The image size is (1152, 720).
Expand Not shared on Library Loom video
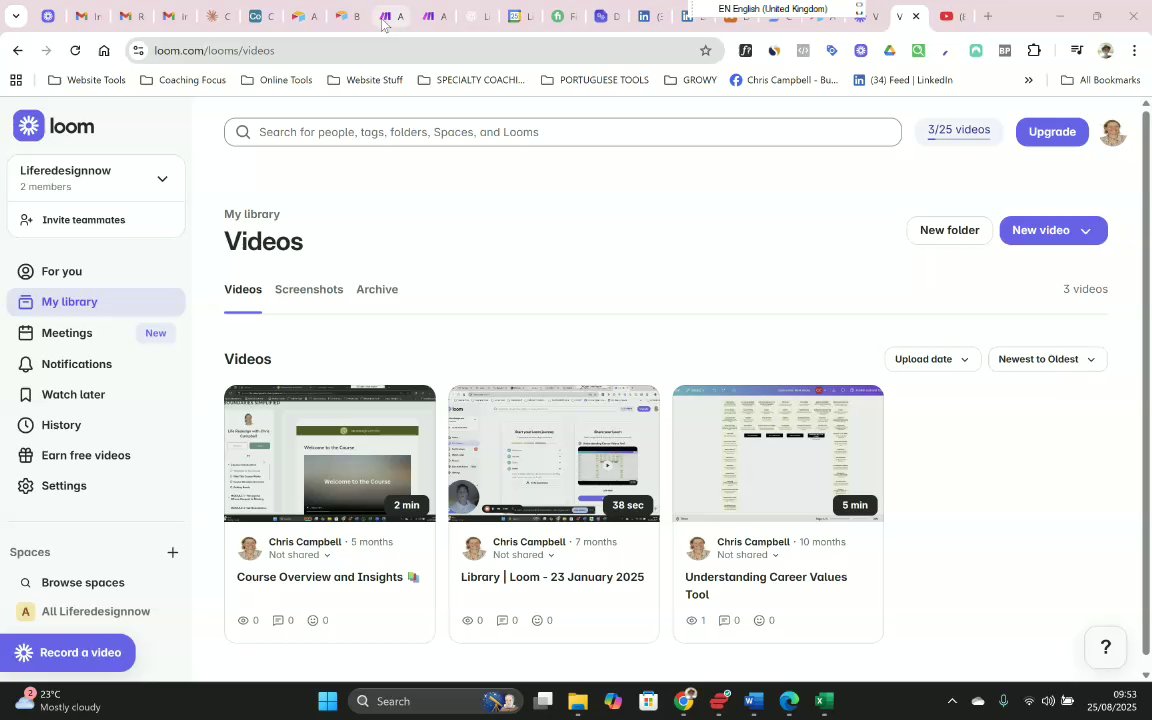click(x=523, y=555)
